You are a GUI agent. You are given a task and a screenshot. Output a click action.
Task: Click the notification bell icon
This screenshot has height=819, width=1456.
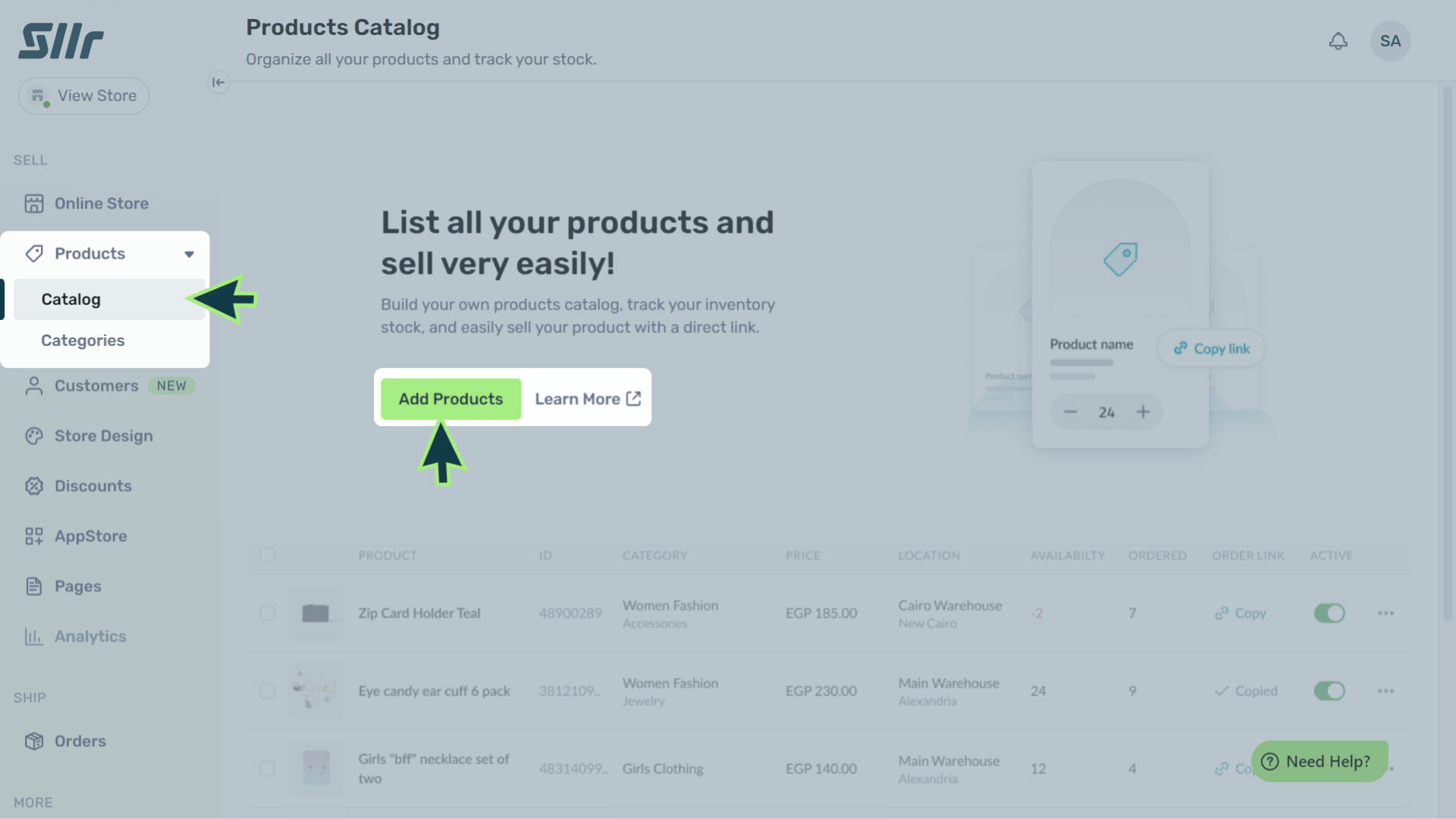tap(1338, 41)
